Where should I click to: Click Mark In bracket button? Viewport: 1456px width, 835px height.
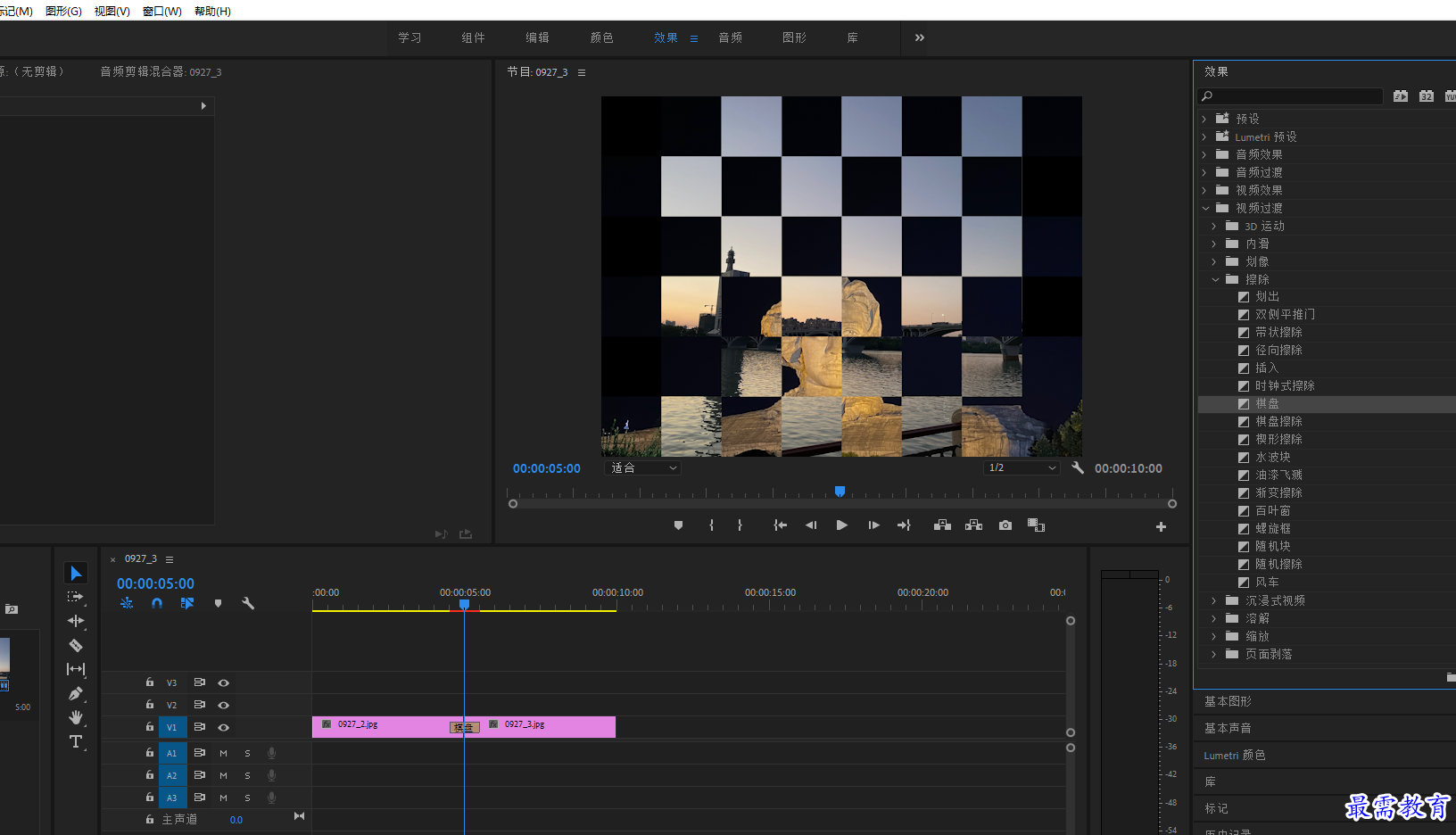coord(711,525)
